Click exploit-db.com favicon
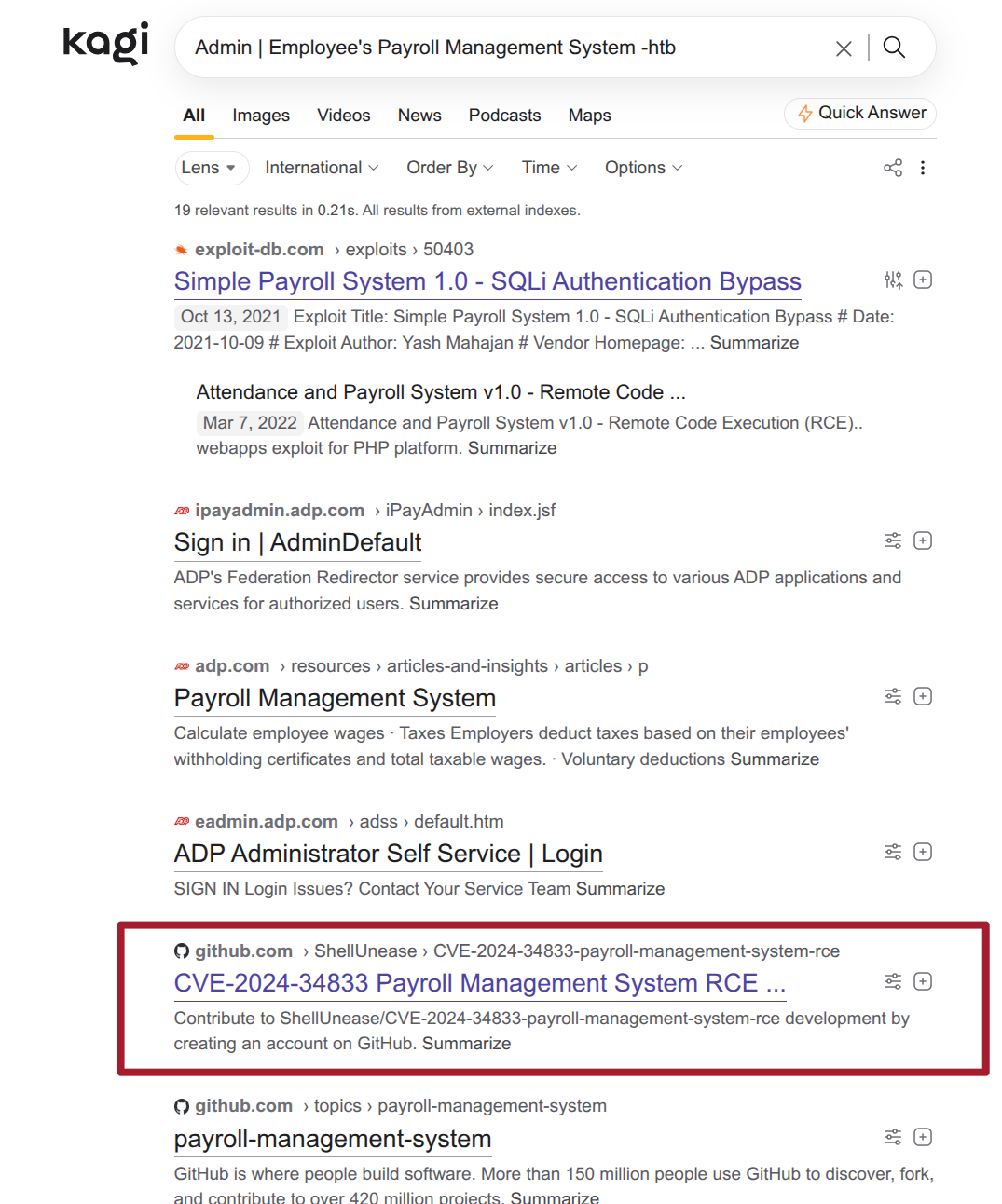This screenshot has height=1204, width=1002. point(182,250)
